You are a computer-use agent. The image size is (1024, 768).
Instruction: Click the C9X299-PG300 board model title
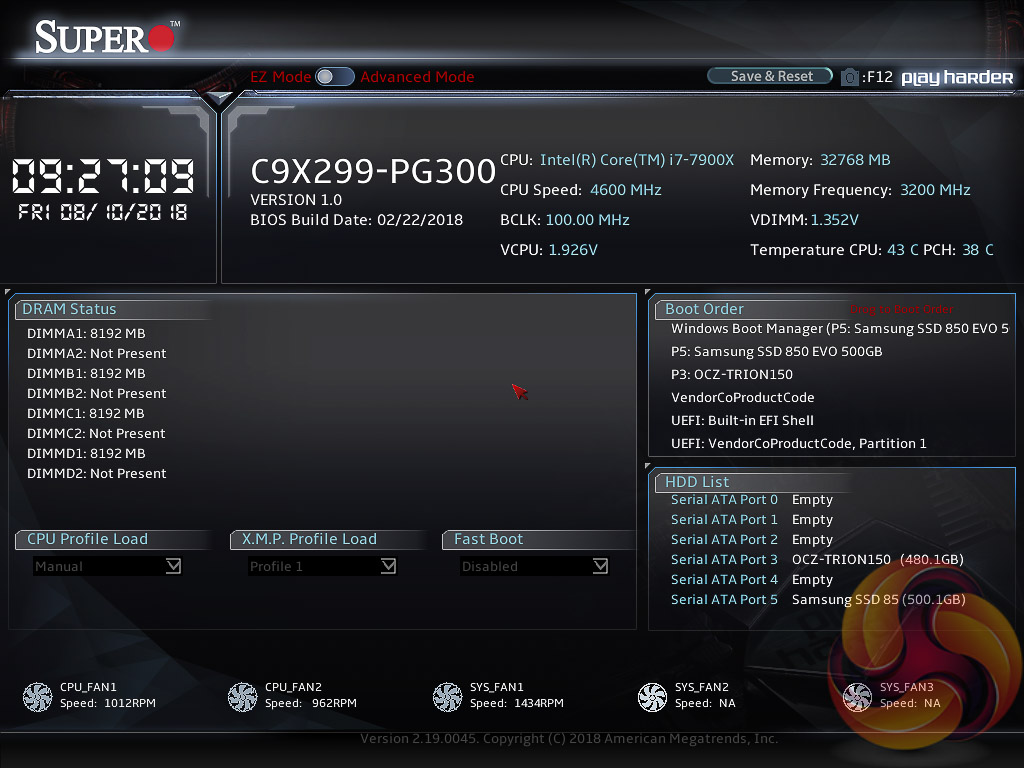[x=373, y=172]
